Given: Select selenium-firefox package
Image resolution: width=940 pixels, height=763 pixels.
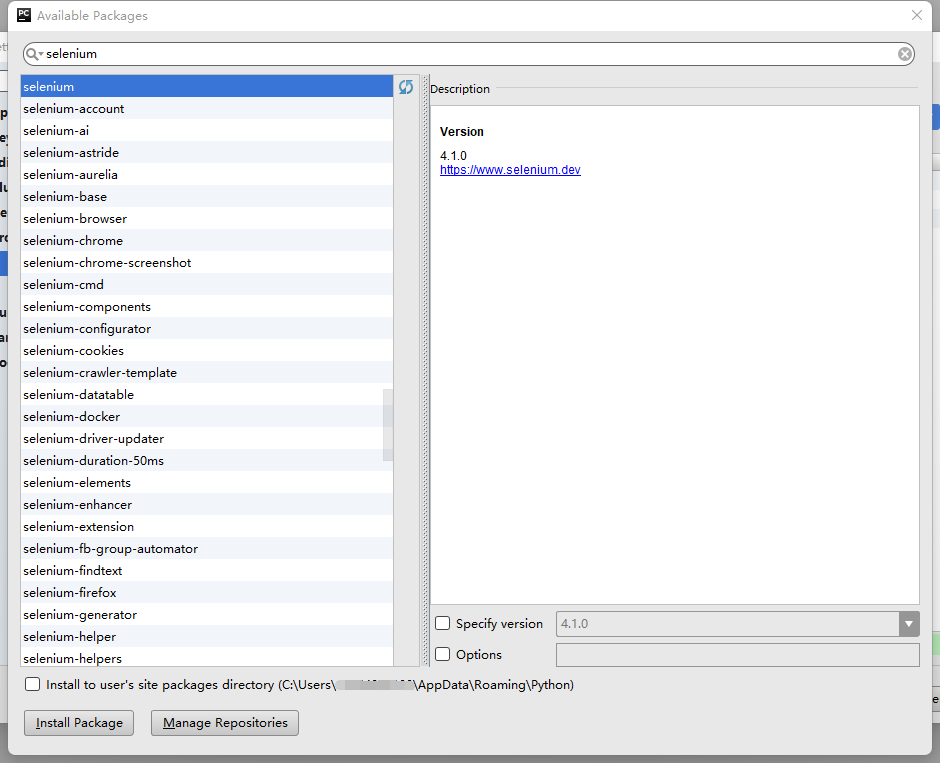Looking at the screenshot, I should coord(207,592).
